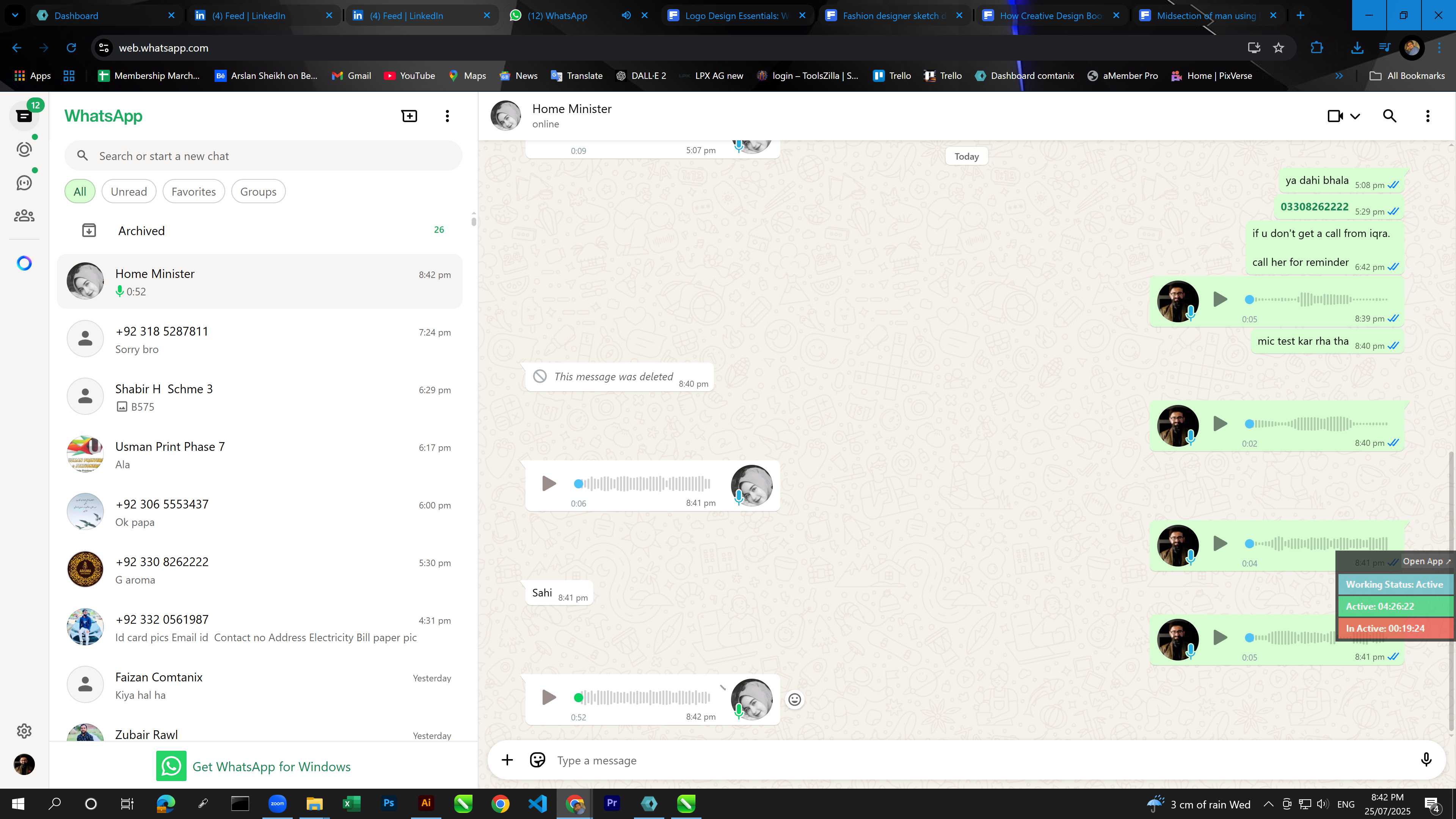Open chat with +92 330 8262222
Image resolution: width=1456 pixels, height=819 pixels.
(x=260, y=570)
